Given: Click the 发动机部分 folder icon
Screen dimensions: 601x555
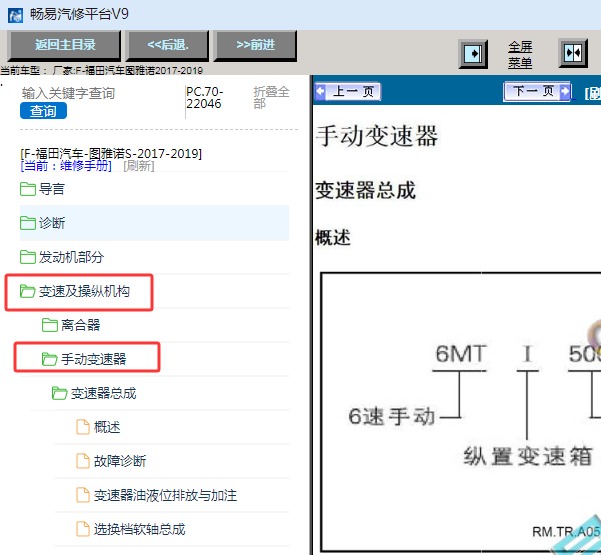Looking at the screenshot, I should pos(28,257).
